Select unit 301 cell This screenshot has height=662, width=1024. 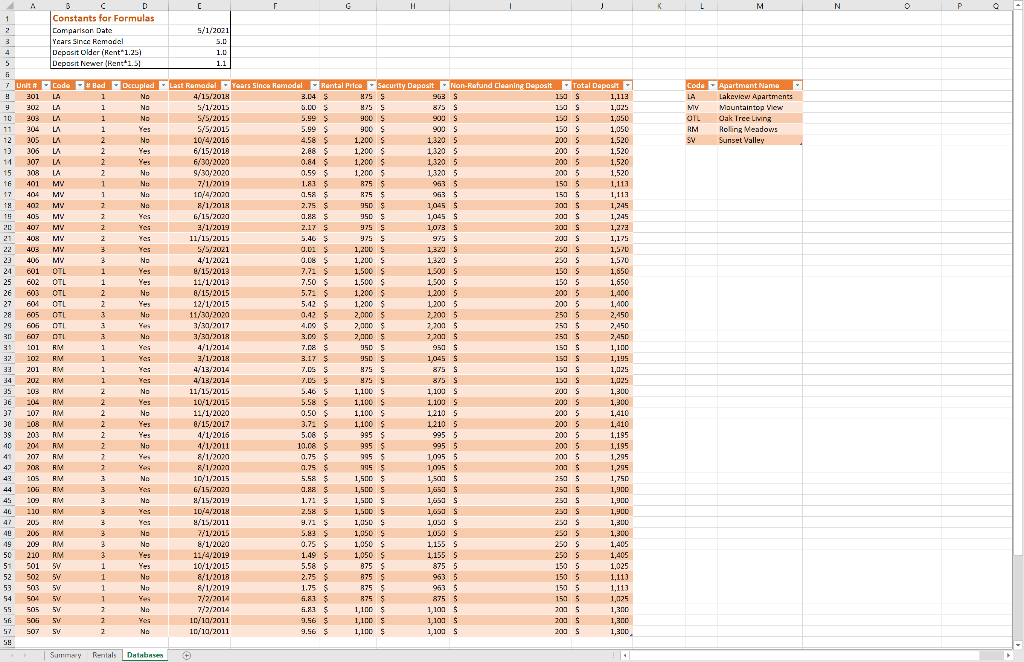coord(33,97)
